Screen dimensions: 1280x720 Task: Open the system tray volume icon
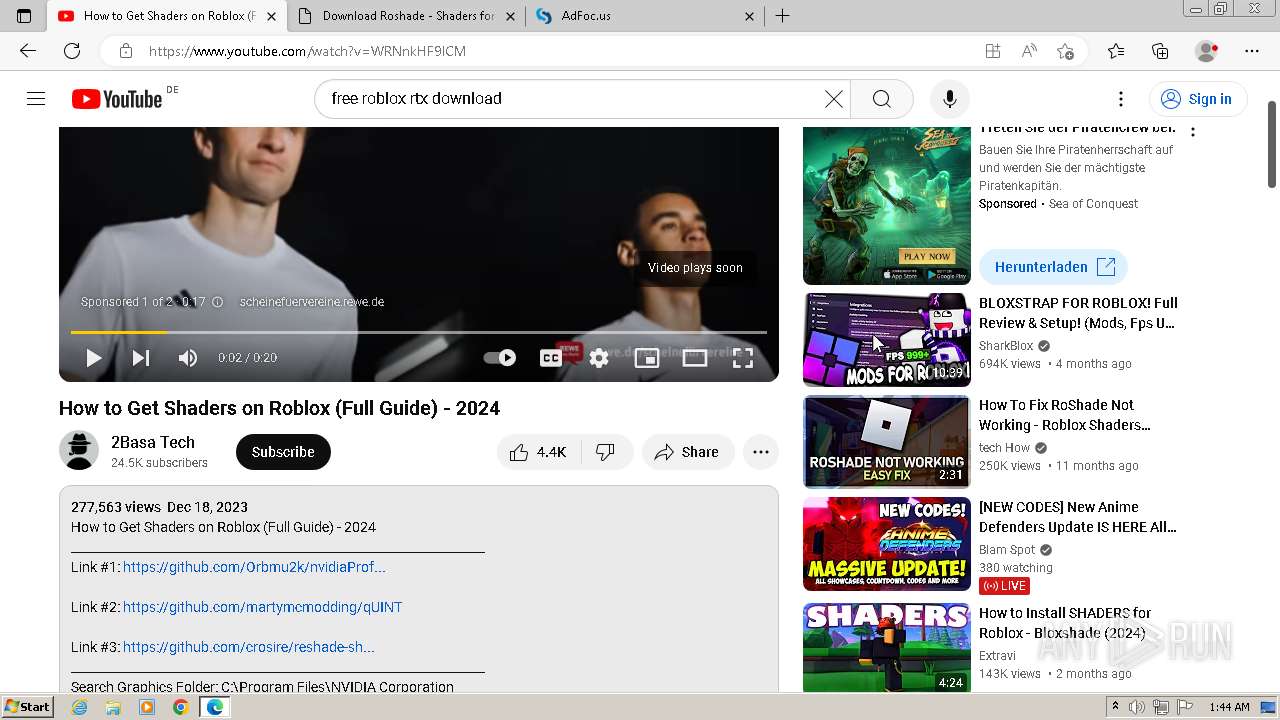[x=1139, y=707]
